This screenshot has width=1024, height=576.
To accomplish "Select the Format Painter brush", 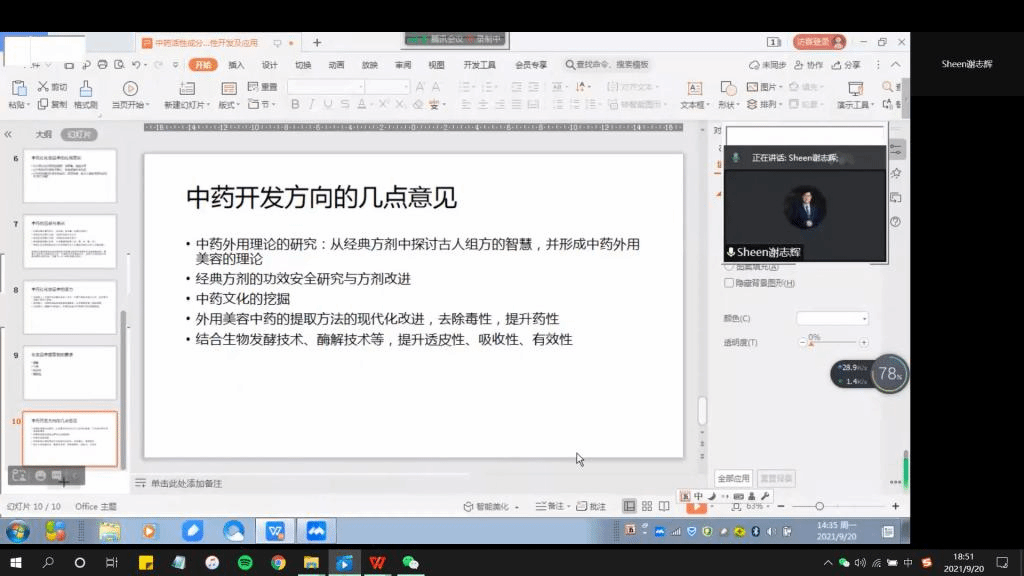I will point(86,89).
